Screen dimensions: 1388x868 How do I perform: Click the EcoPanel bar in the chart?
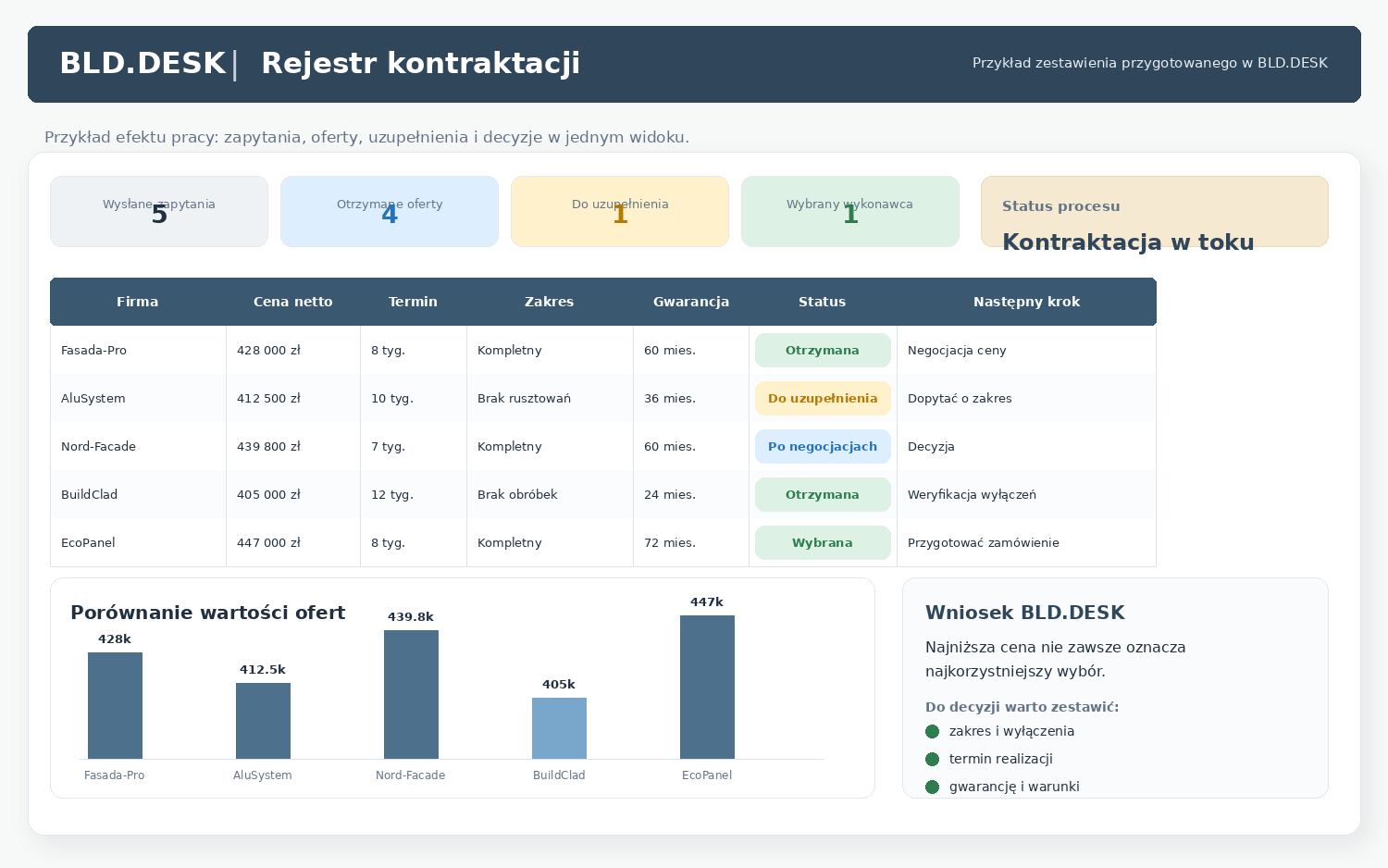[707, 688]
